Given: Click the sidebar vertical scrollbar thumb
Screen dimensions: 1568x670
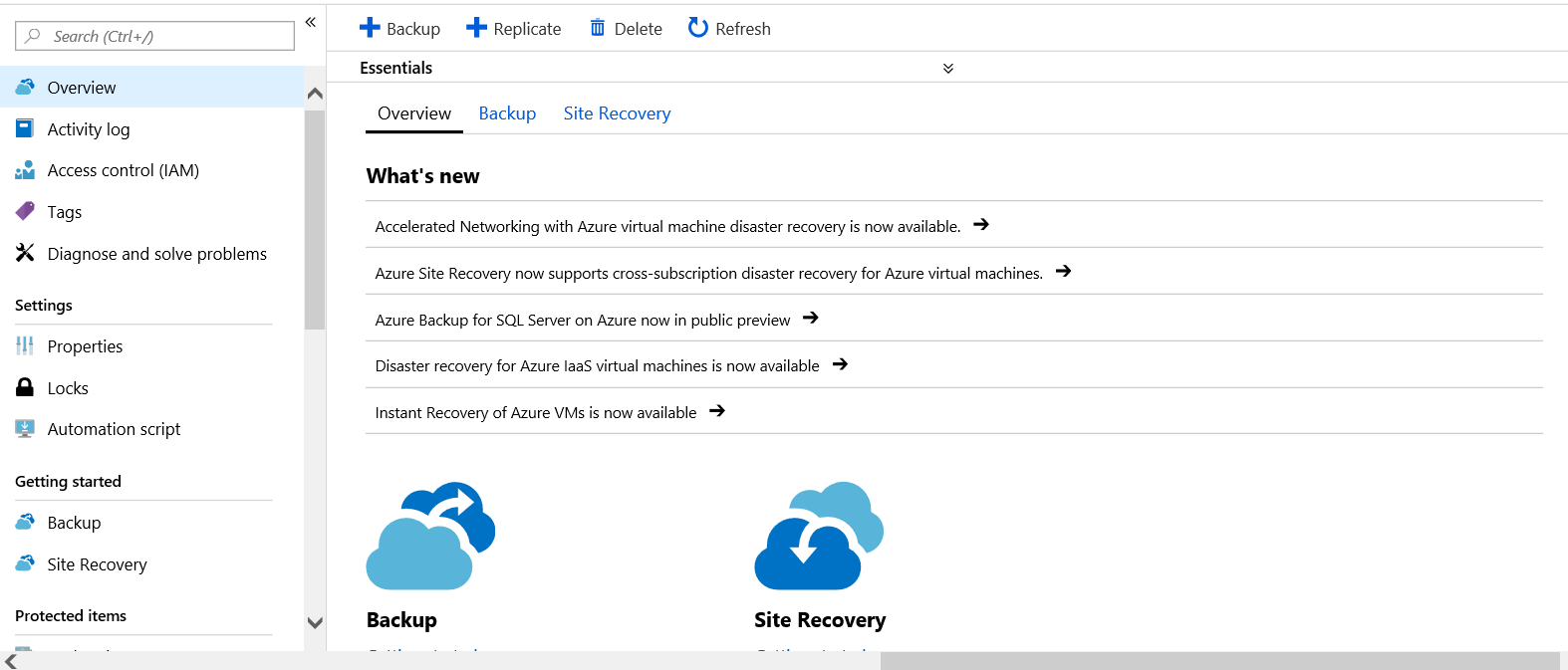Looking at the screenshot, I should [315, 219].
